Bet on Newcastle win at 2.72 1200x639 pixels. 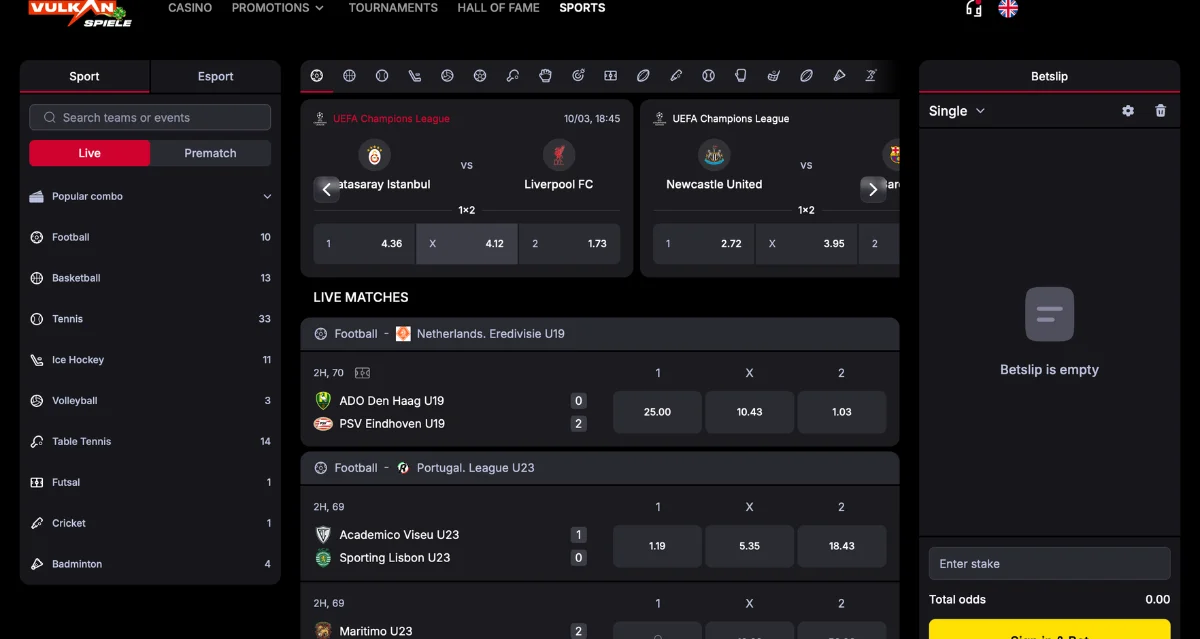(704, 244)
